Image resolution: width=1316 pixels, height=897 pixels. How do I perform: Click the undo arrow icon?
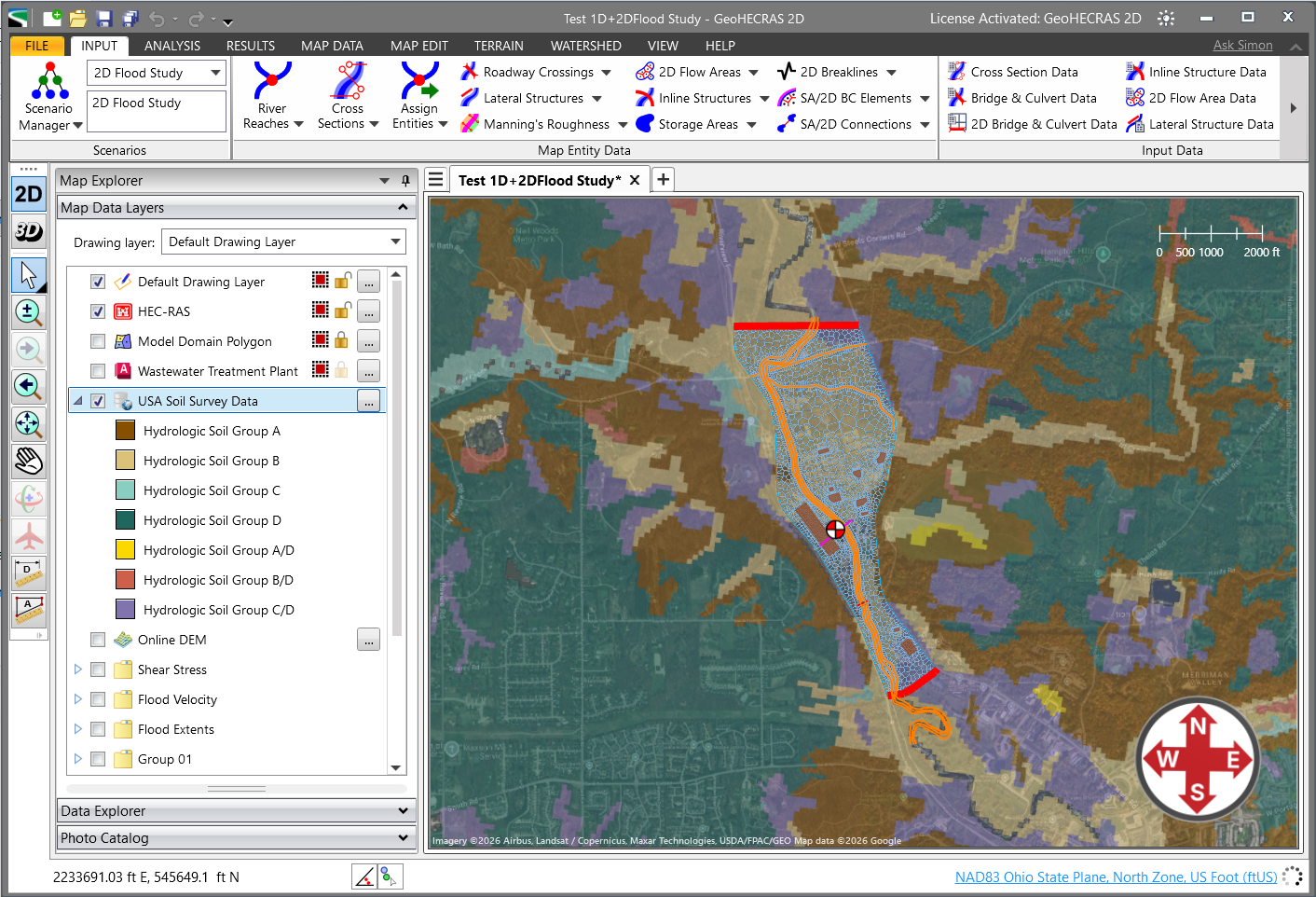click(x=157, y=19)
